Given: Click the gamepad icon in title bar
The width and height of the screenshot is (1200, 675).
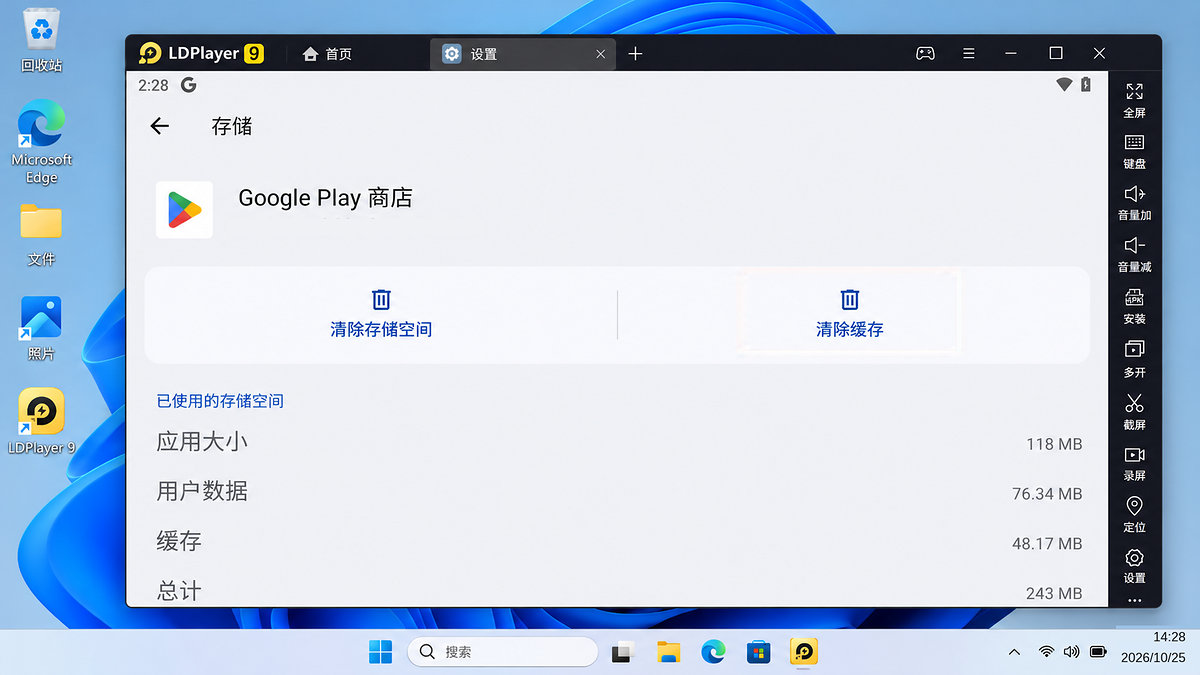Looking at the screenshot, I should (925, 53).
